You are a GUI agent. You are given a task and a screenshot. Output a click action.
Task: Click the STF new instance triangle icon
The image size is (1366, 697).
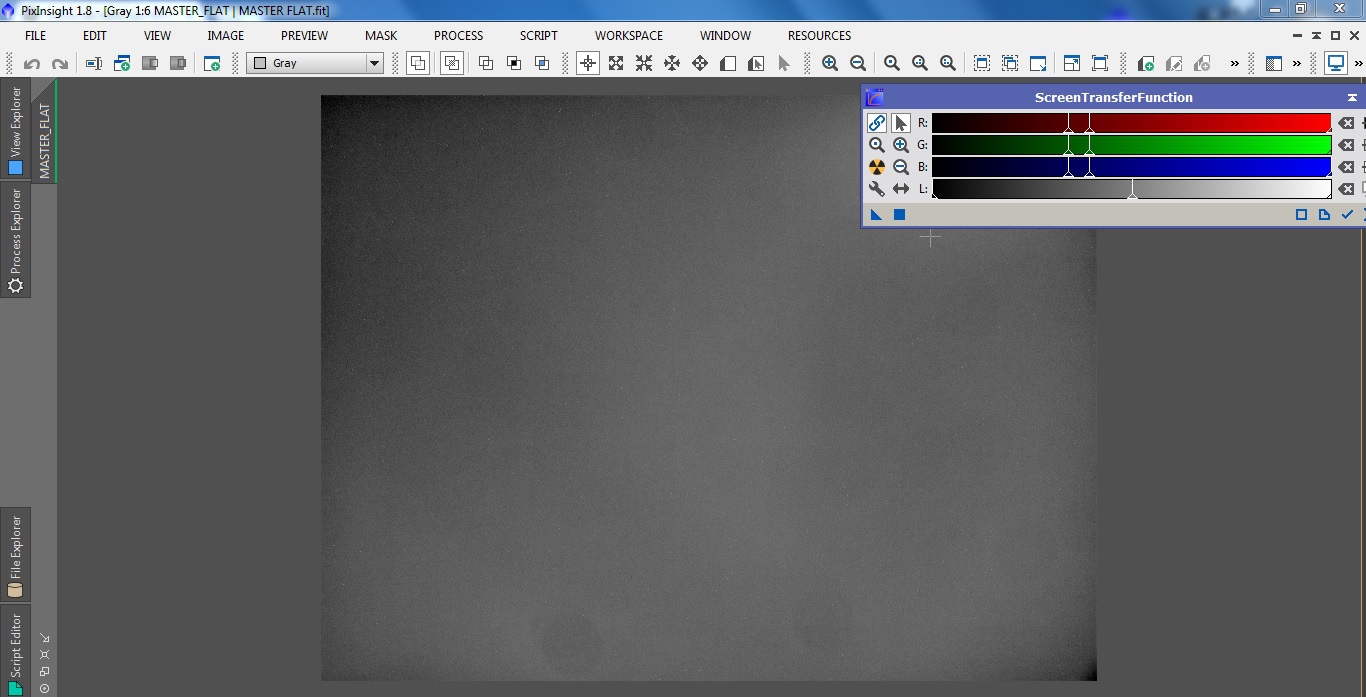pyautogui.click(x=877, y=215)
